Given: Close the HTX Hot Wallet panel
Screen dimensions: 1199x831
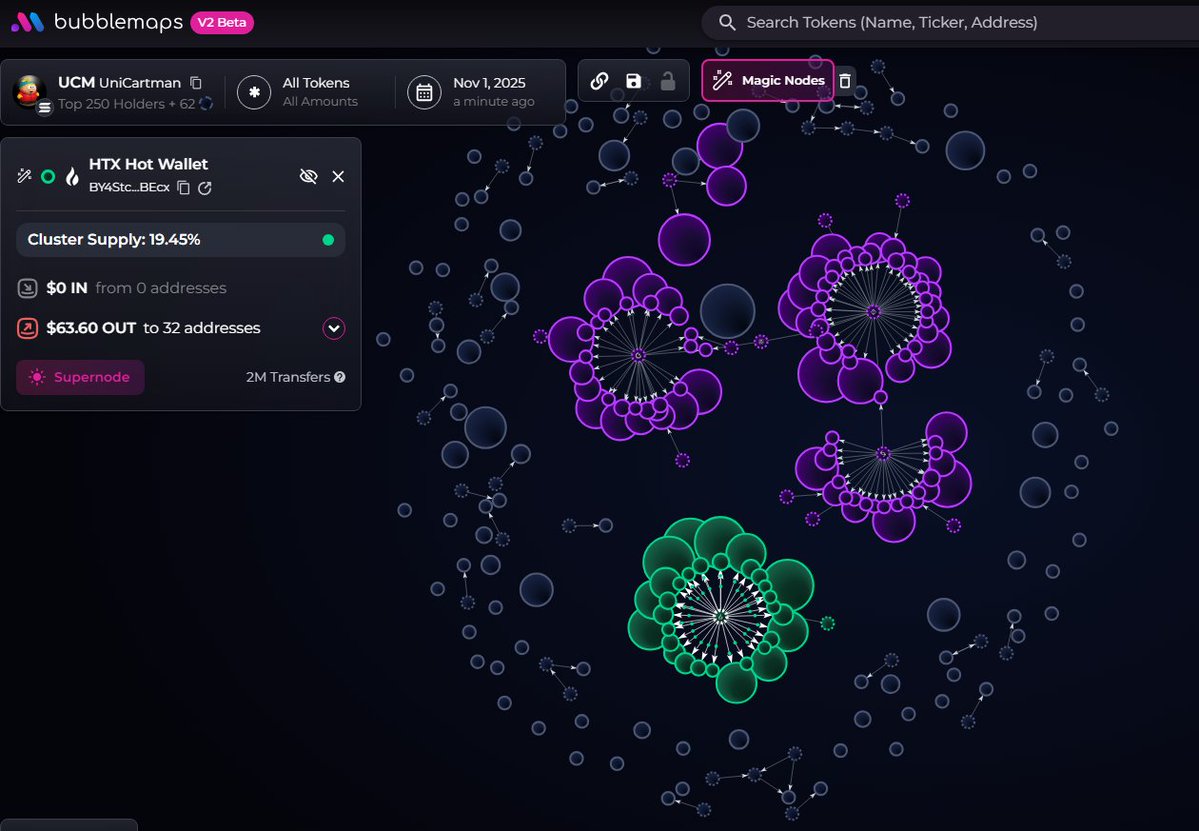Looking at the screenshot, I should point(338,176).
